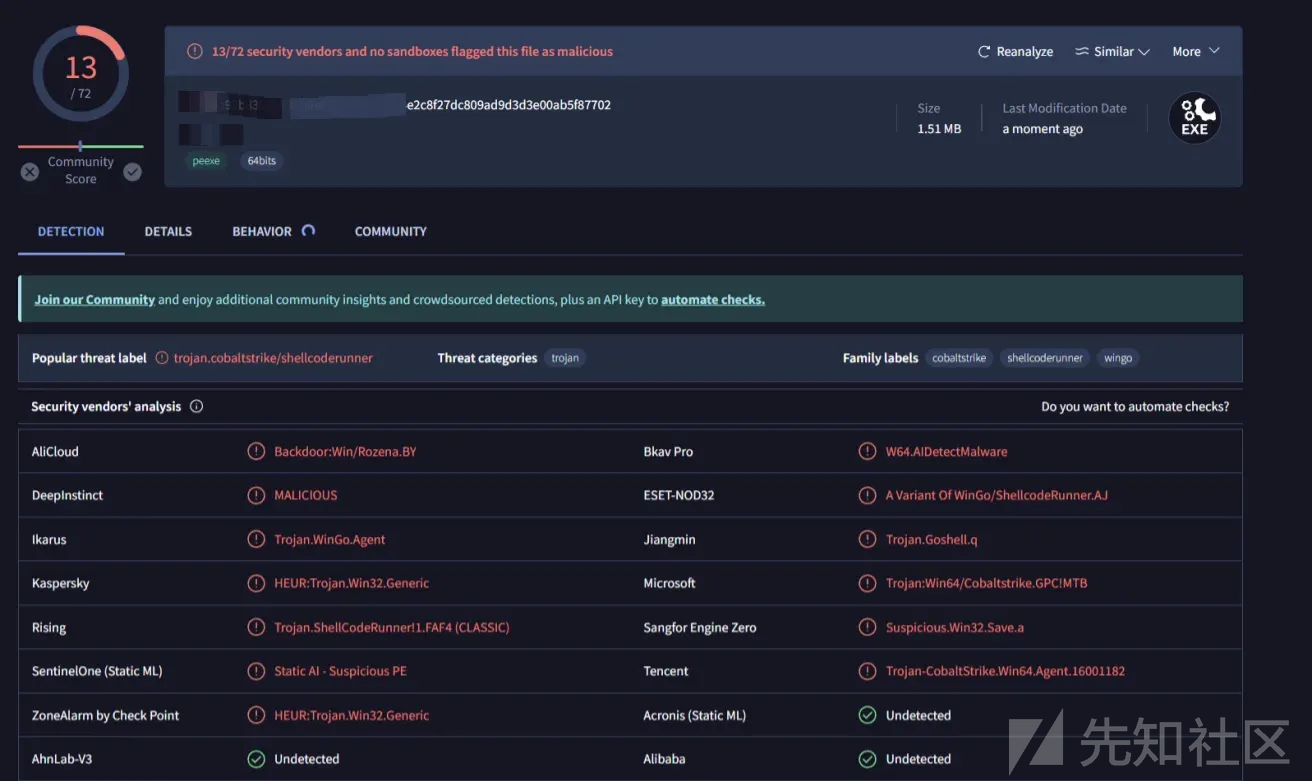This screenshot has width=1312, height=781.
Task: Select the wingo family label tag
Action: [1118, 358]
